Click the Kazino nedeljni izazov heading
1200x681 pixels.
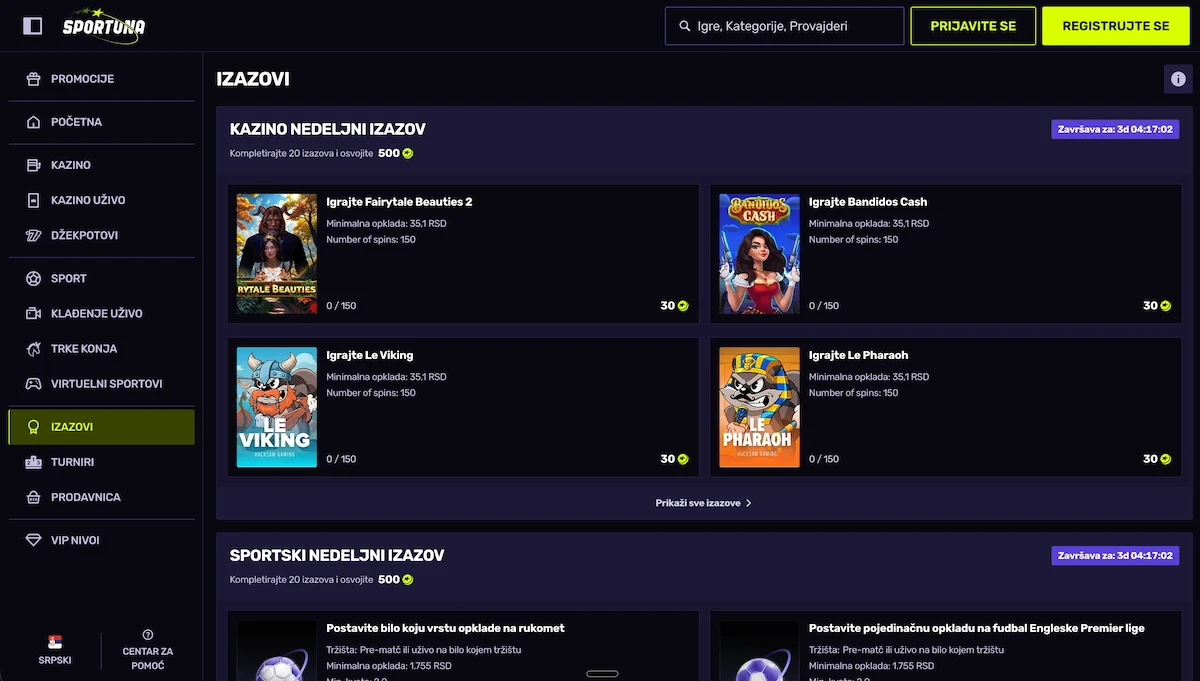point(328,129)
